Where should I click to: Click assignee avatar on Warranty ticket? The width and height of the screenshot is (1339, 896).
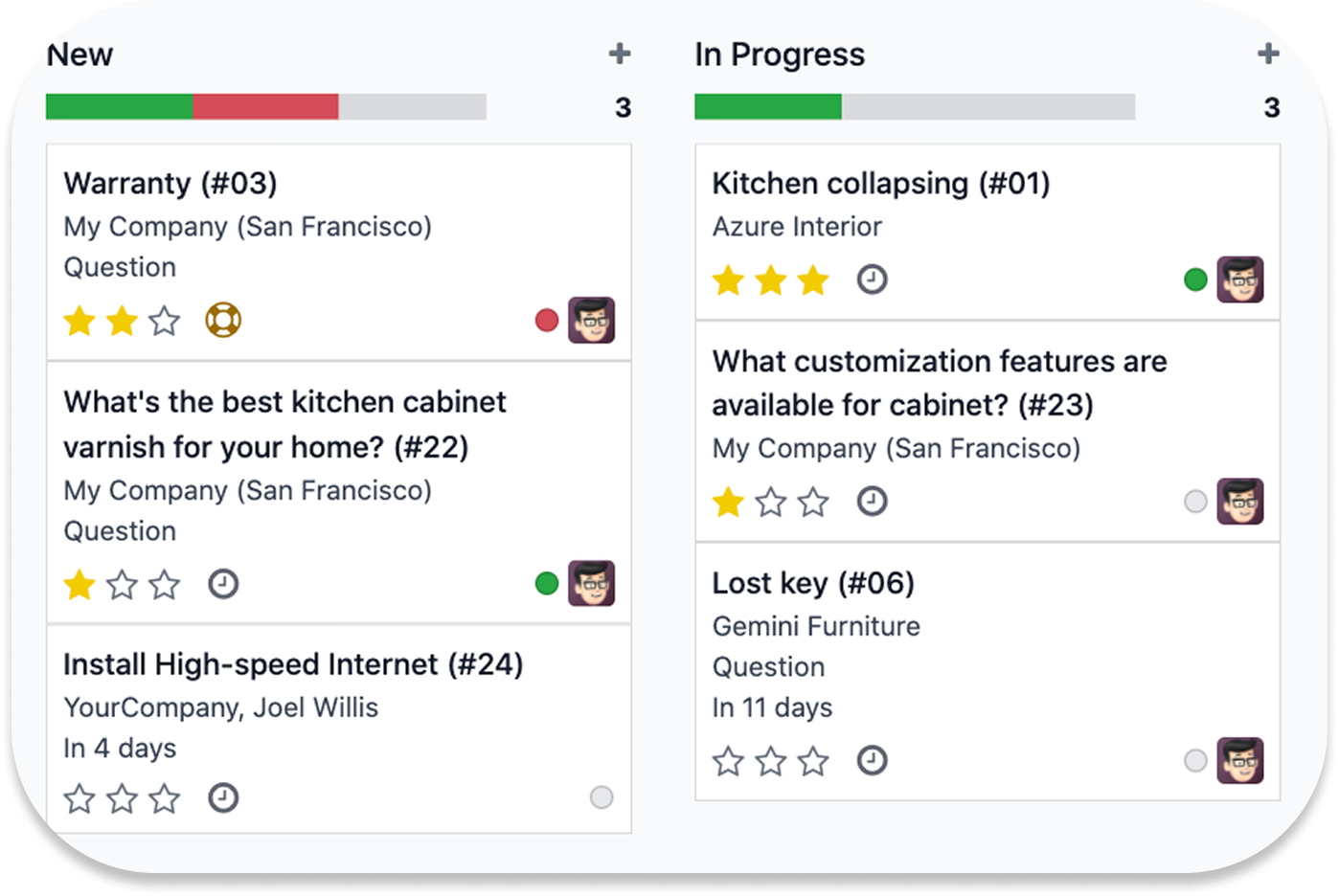(591, 320)
